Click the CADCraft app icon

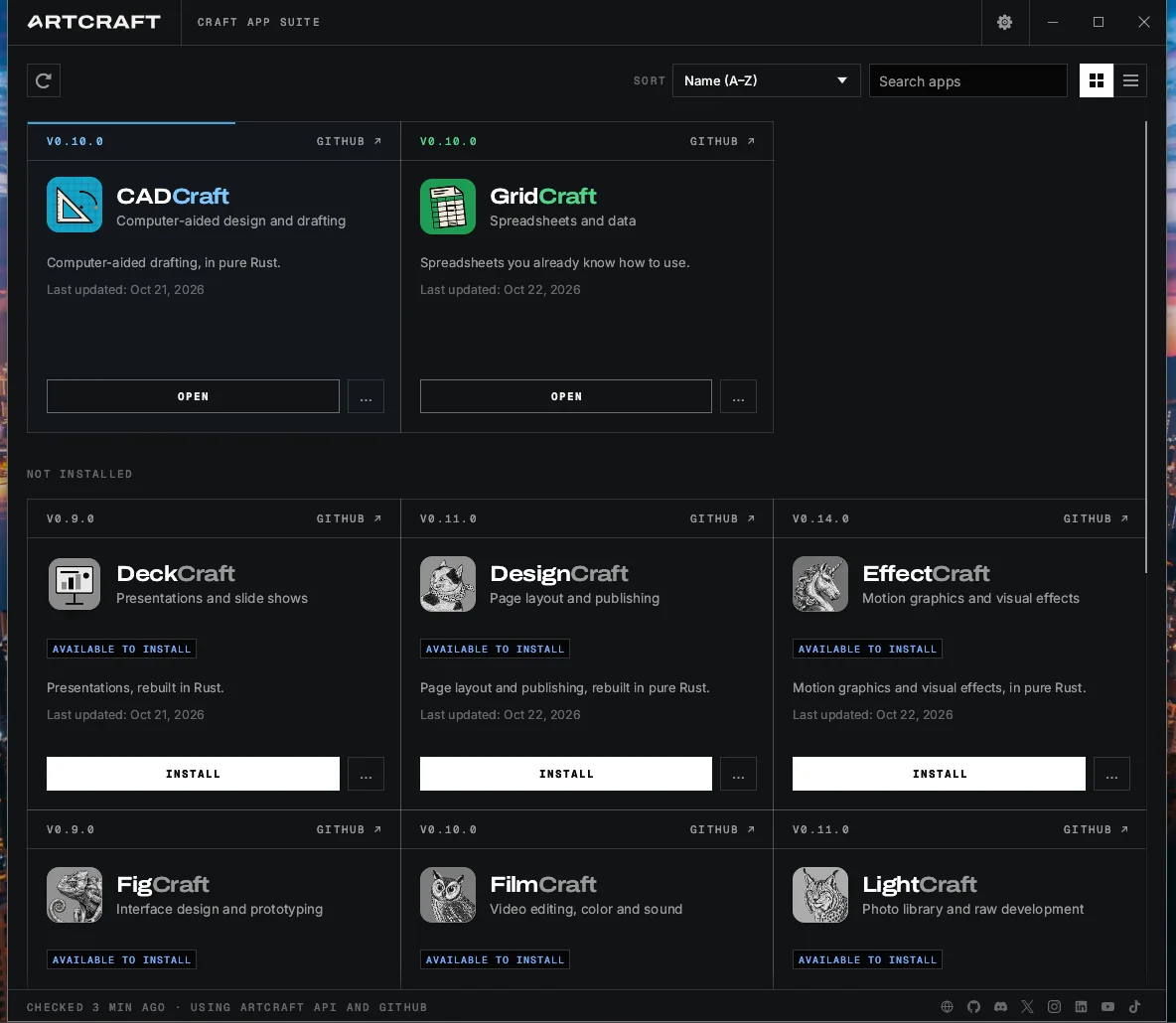click(74, 205)
